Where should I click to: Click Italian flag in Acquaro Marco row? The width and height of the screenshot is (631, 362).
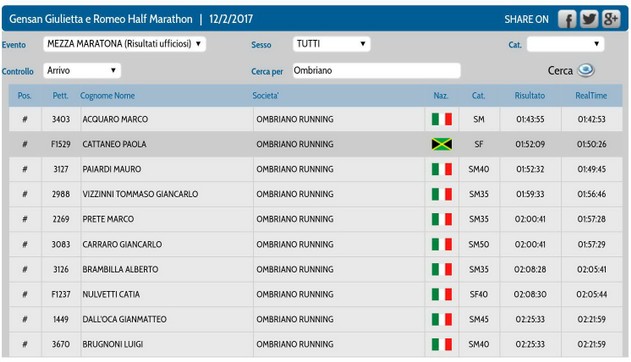(x=441, y=119)
